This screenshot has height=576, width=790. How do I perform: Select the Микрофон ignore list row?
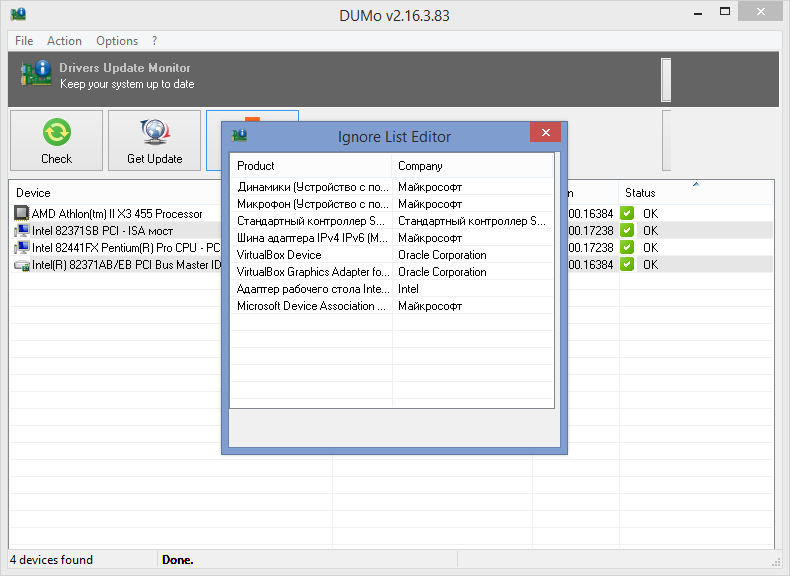point(392,204)
